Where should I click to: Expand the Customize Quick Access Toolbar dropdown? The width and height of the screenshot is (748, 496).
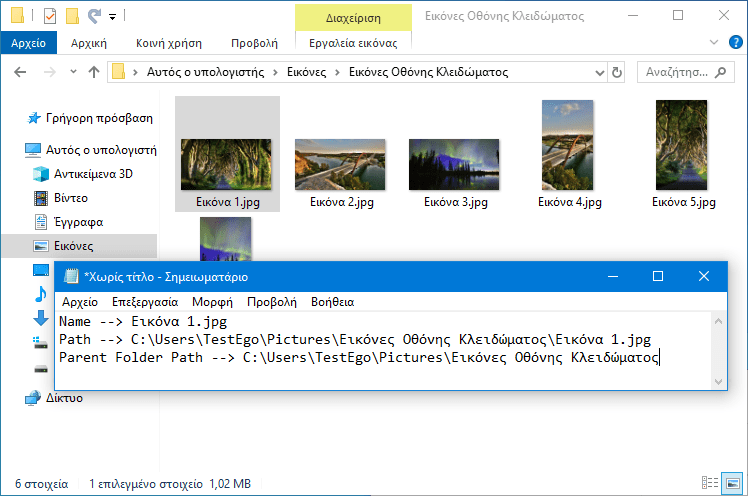click(x=112, y=17)
